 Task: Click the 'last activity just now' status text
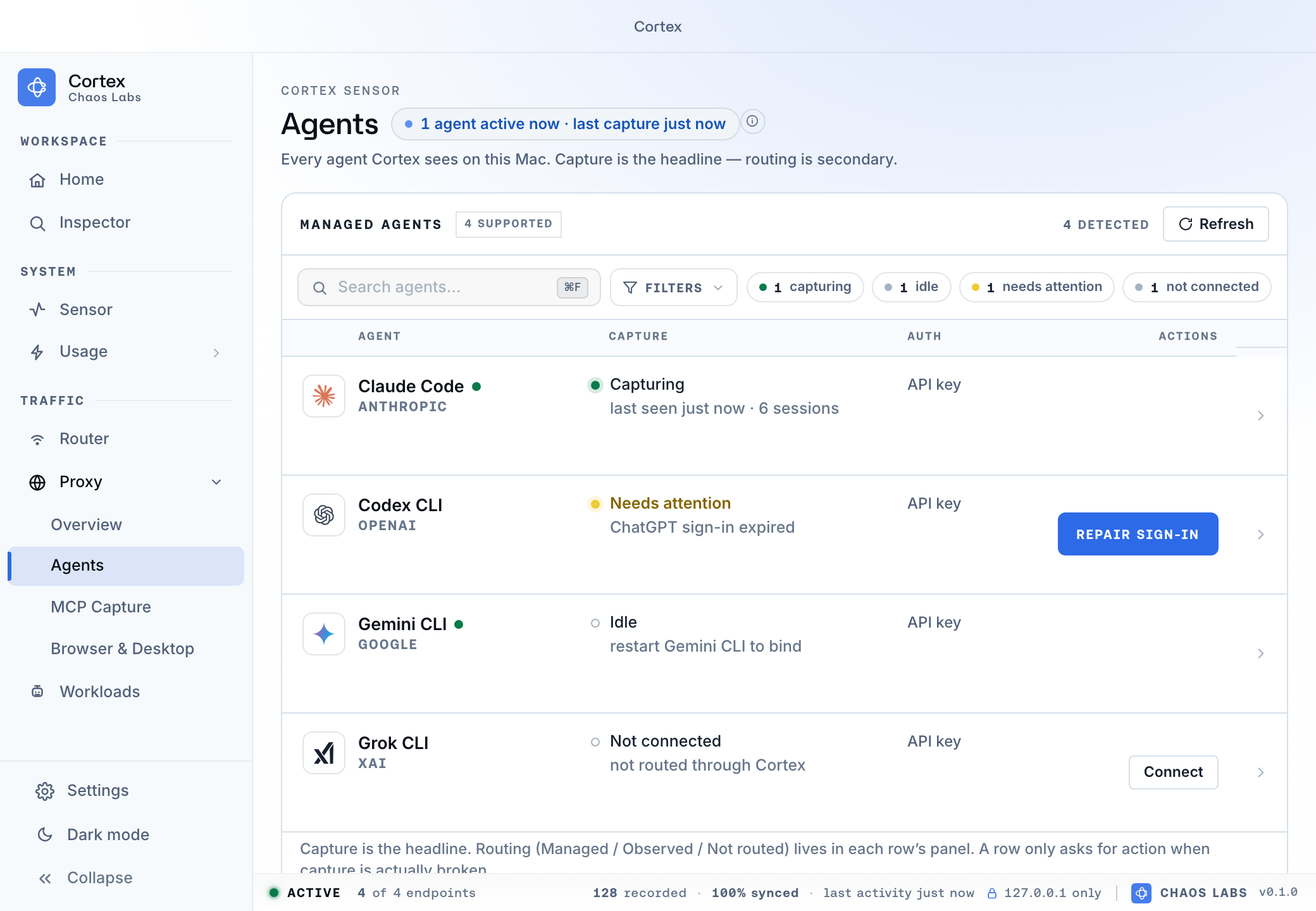coord(898,893)
